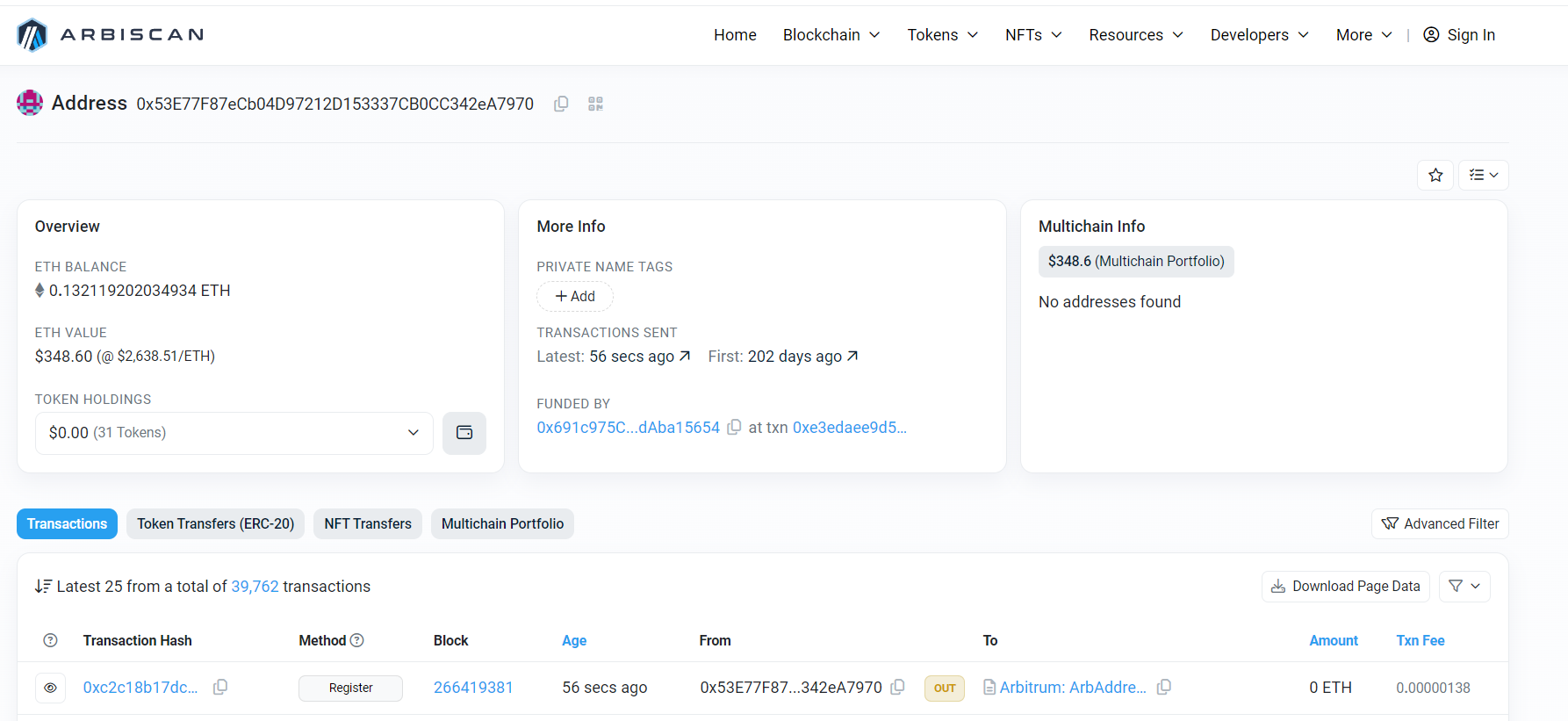1568x721 pixels.
Task: Switch to NFT Transfers tab
Action: (368, 524)
